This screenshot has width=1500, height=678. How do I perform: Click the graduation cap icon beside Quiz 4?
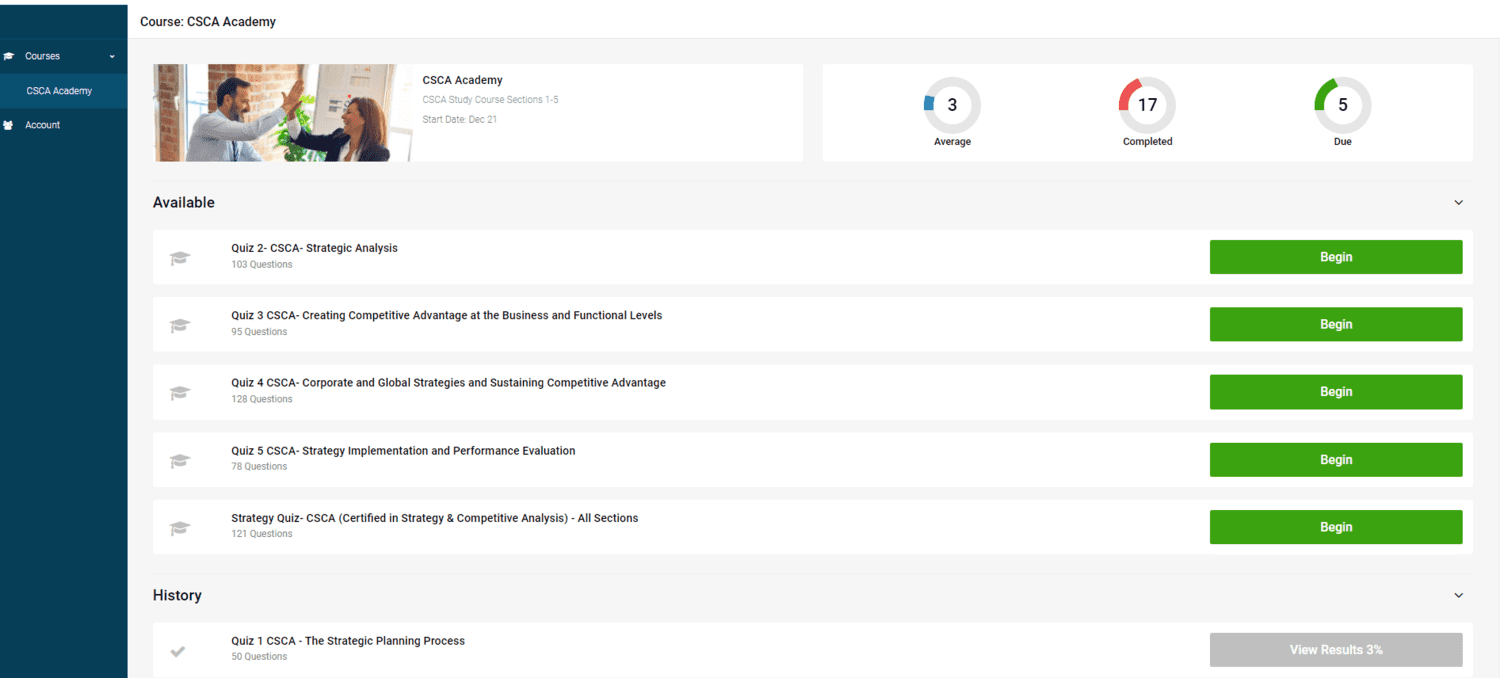click(180, 393)
